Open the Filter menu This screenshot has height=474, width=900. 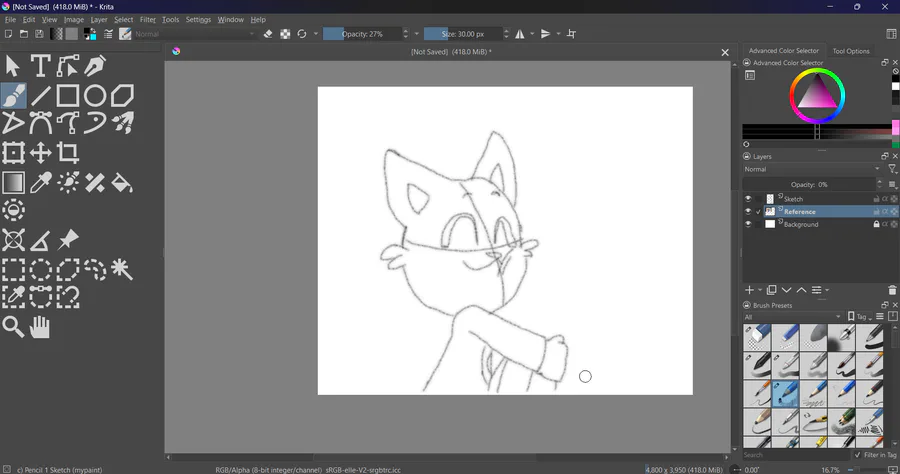point(148,20)
